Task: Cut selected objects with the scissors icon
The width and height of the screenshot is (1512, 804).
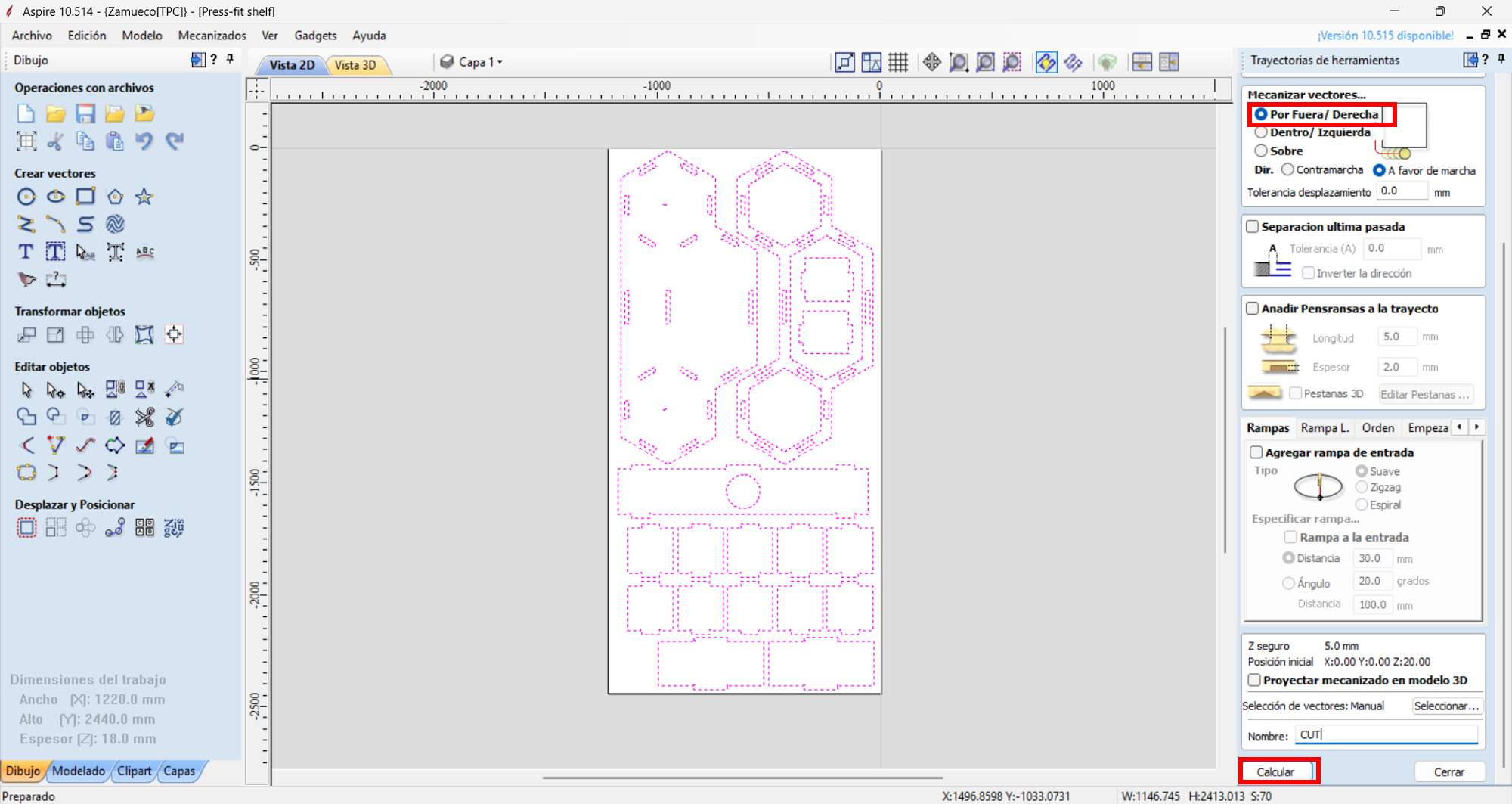Action: (x=55, y=141)
